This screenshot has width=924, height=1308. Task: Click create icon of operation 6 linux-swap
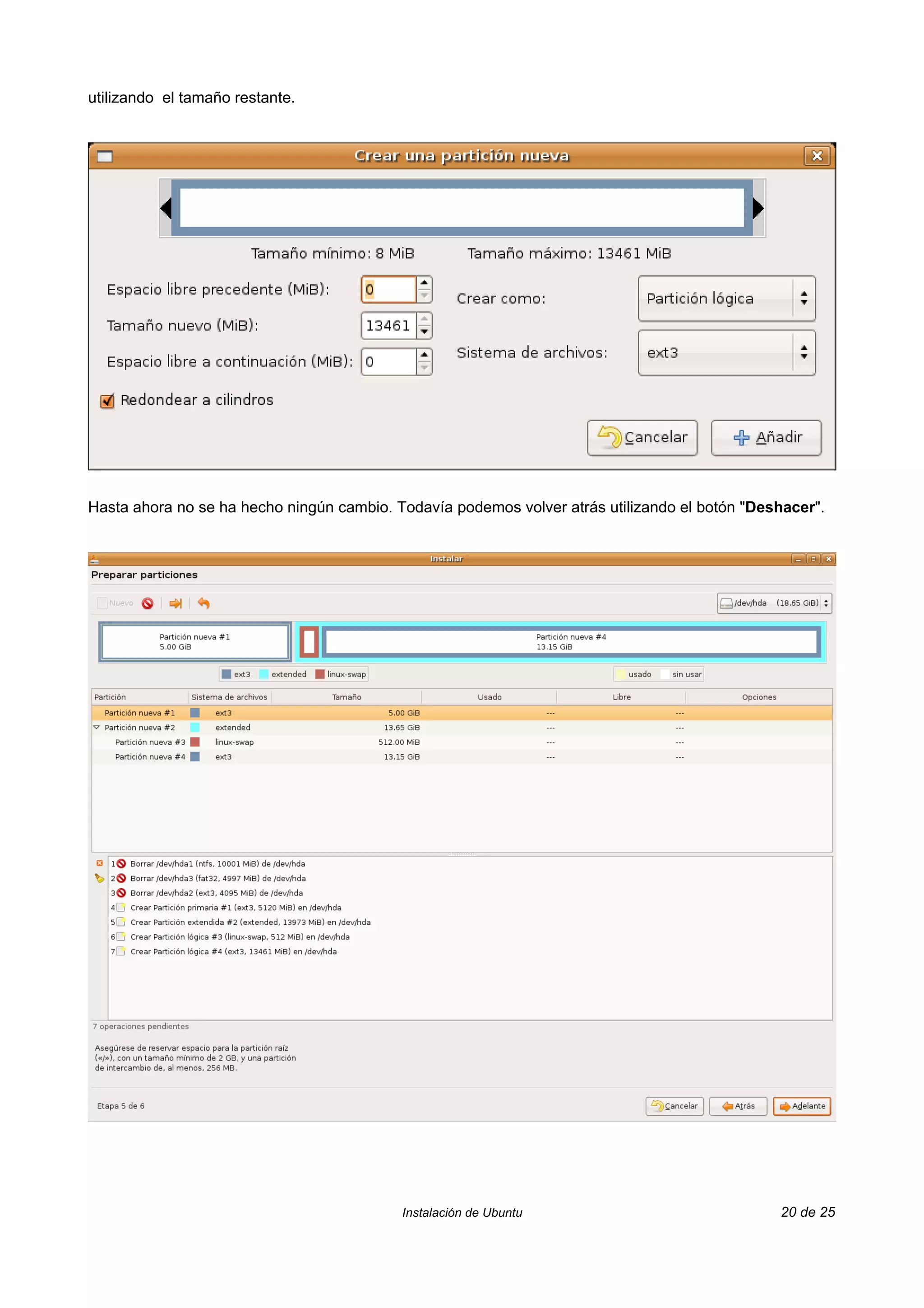pyautogui.click(x=121, y=937)
